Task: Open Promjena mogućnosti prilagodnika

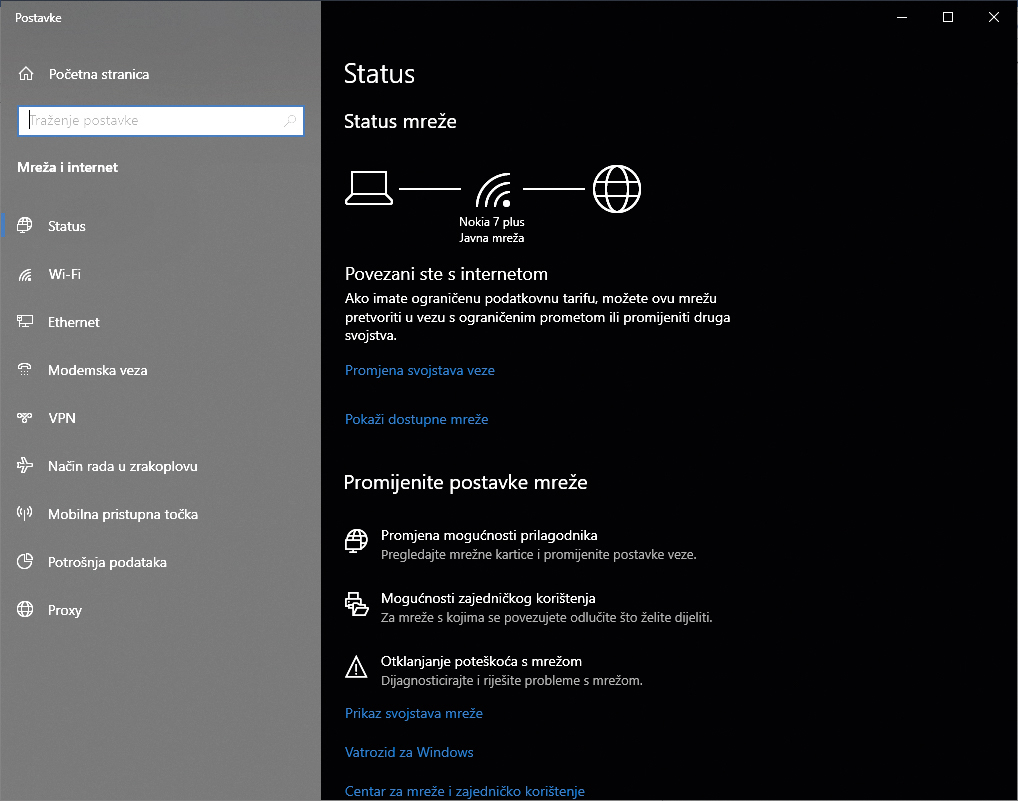Action: [x=489, y=536]
